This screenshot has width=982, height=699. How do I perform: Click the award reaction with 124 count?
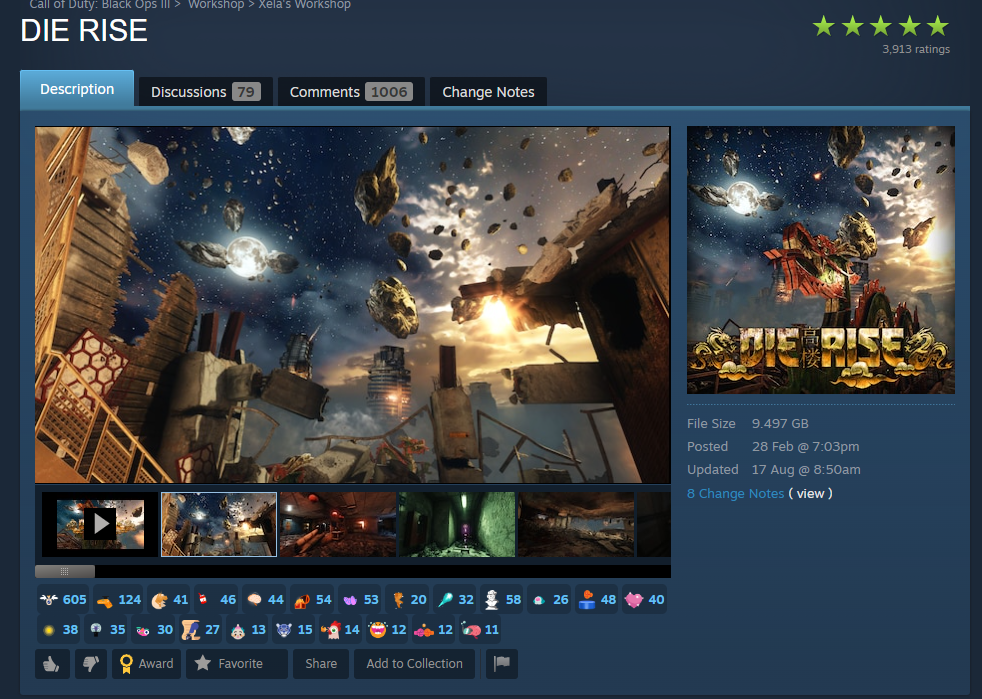click(118, 600)
